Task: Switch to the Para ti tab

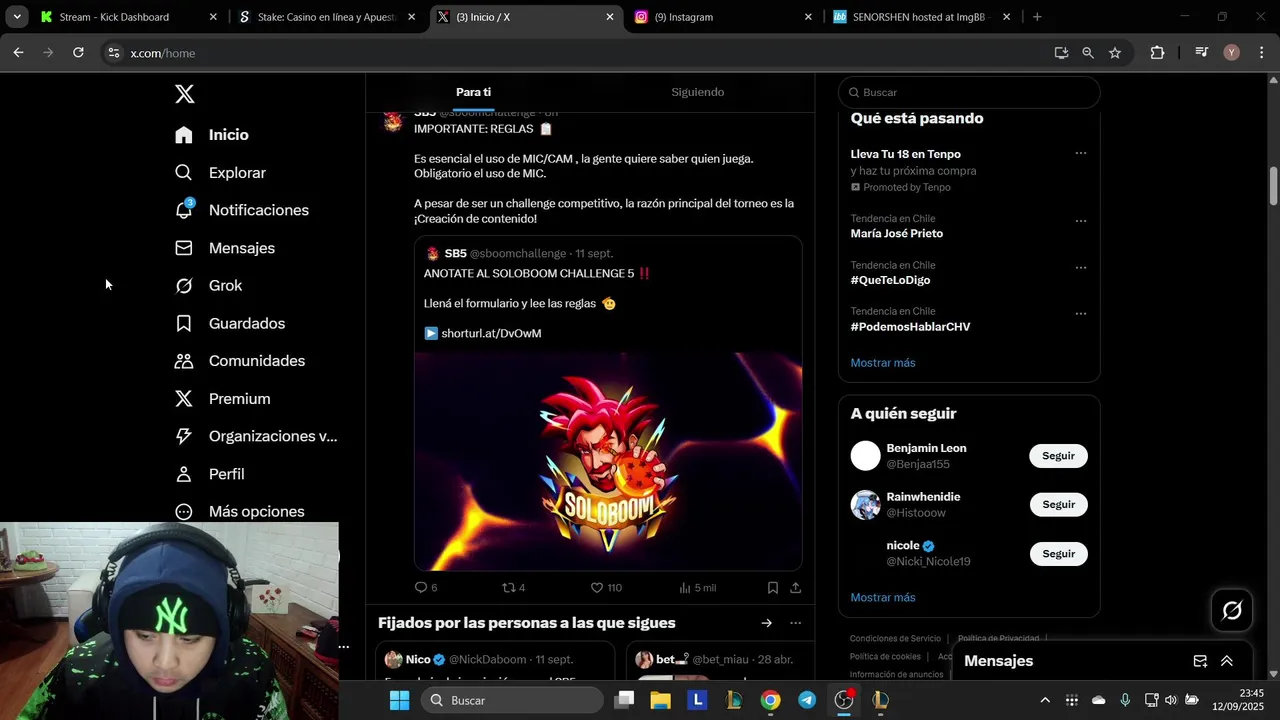Action: click(473, 92)
